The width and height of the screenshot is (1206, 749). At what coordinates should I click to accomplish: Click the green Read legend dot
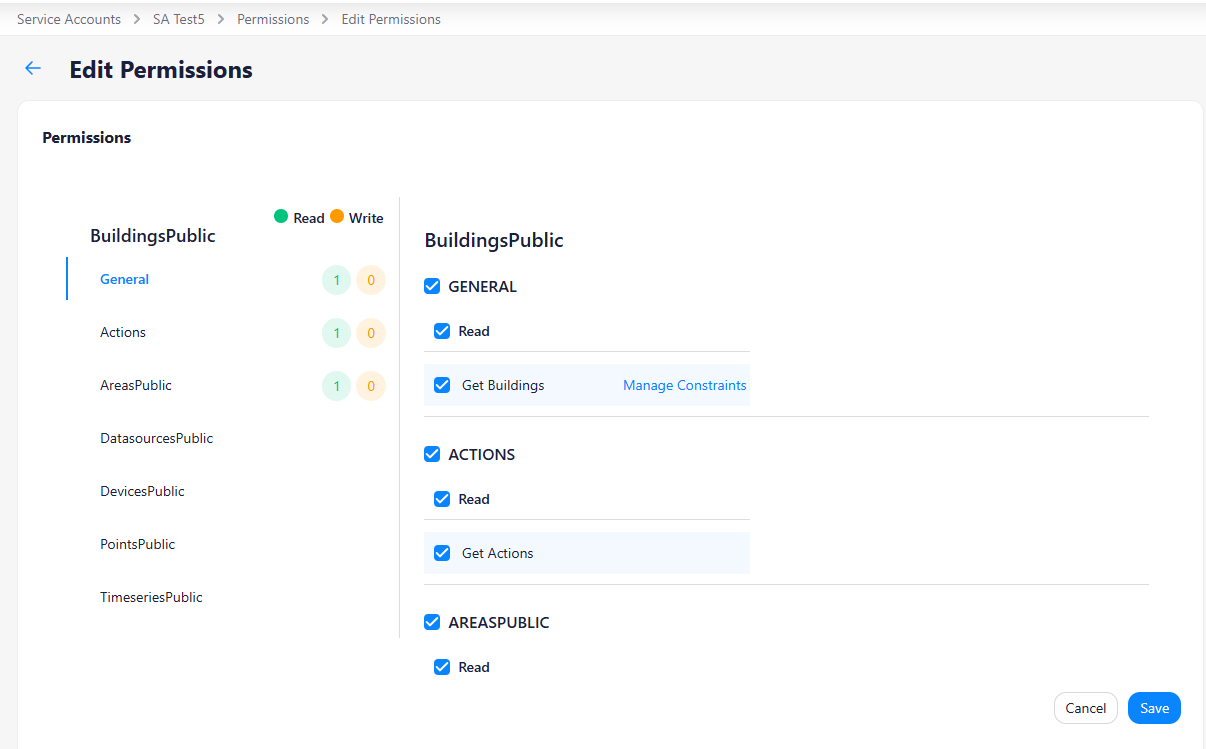[x=281, y=217]
